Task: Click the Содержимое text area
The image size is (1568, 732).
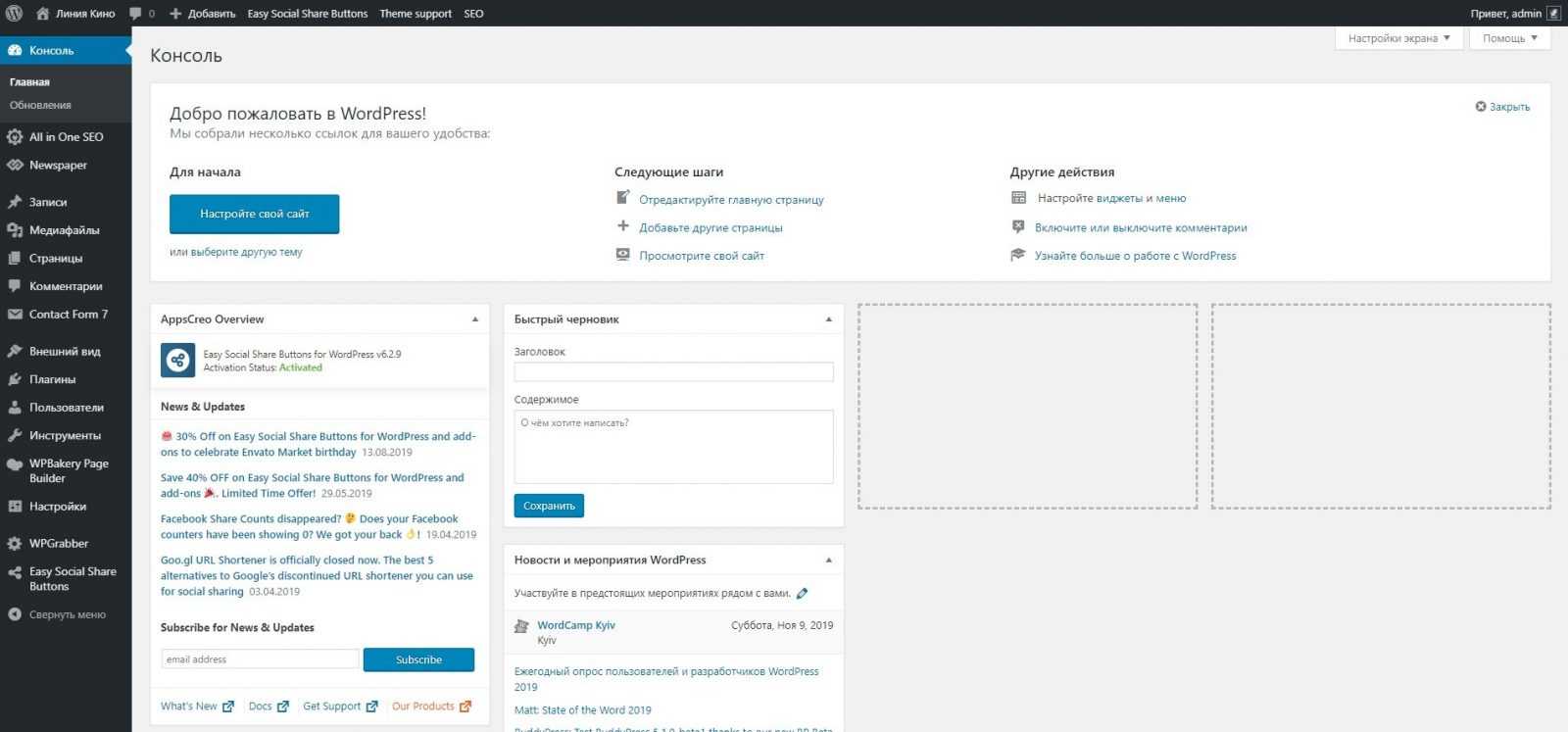Action: coord(674,447)
